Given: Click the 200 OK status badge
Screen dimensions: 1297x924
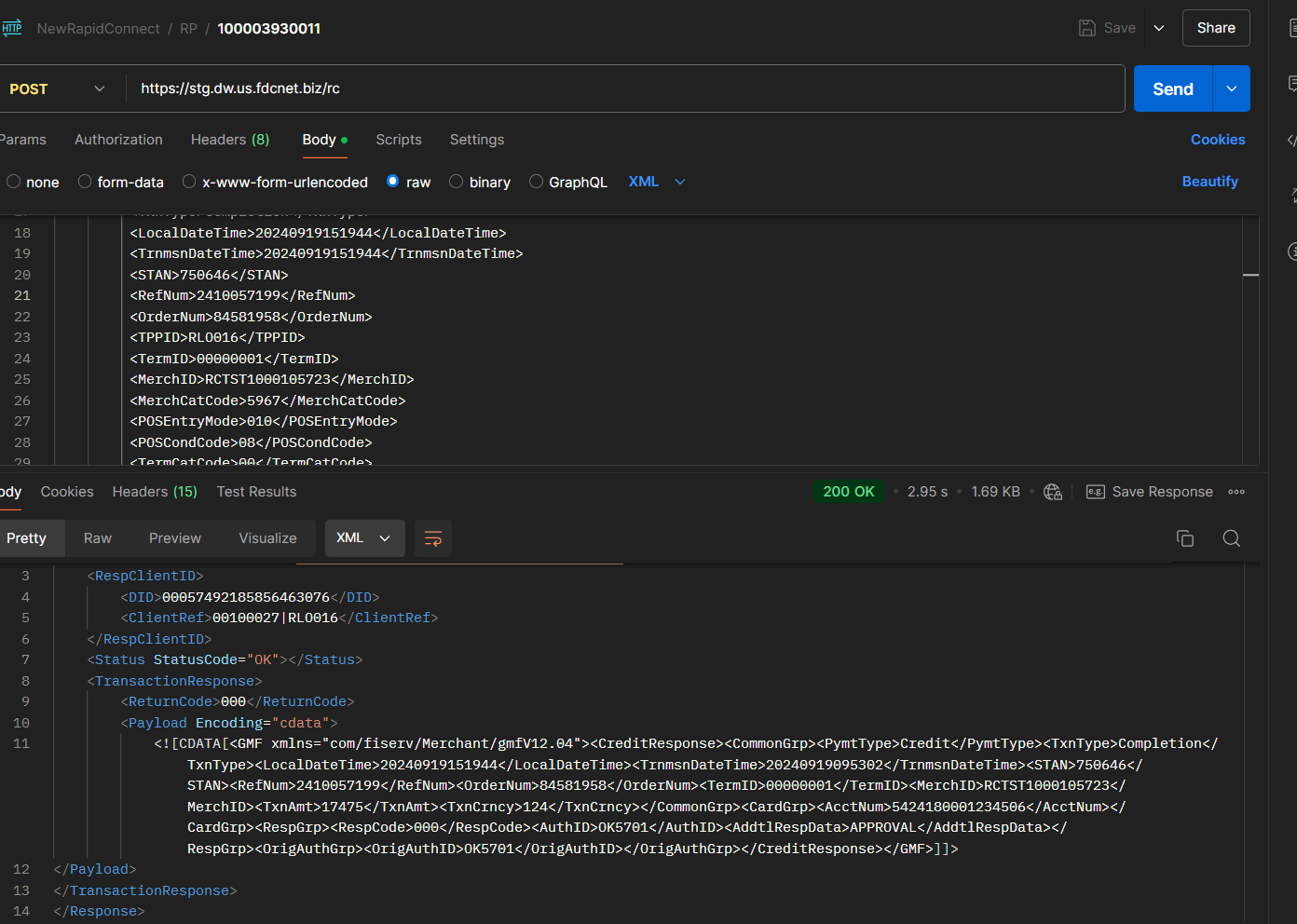Looking at the screenshot, I should tap(849, 492).
